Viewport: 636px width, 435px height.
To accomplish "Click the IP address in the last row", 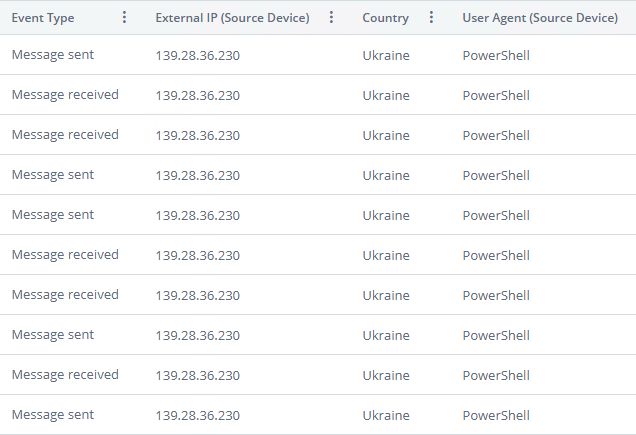I will 197,415.
